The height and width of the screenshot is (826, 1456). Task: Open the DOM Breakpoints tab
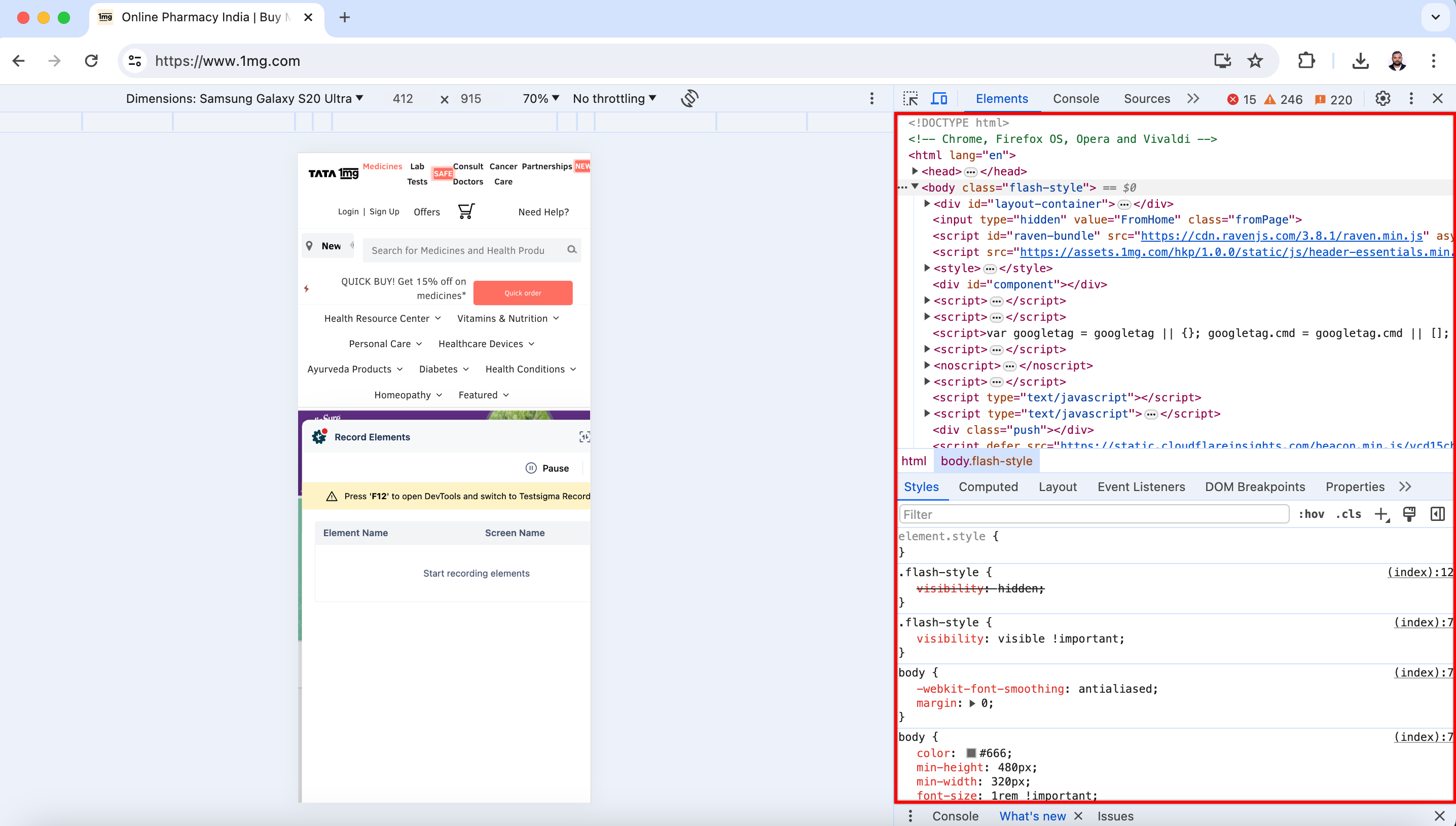pyautogui.click(x=1255, y=487)
